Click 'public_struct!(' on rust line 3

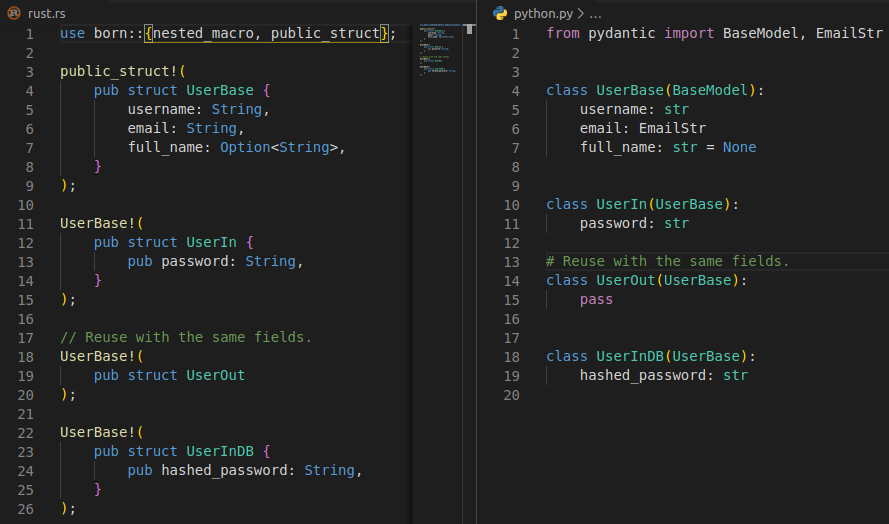[x=123, y=71]
